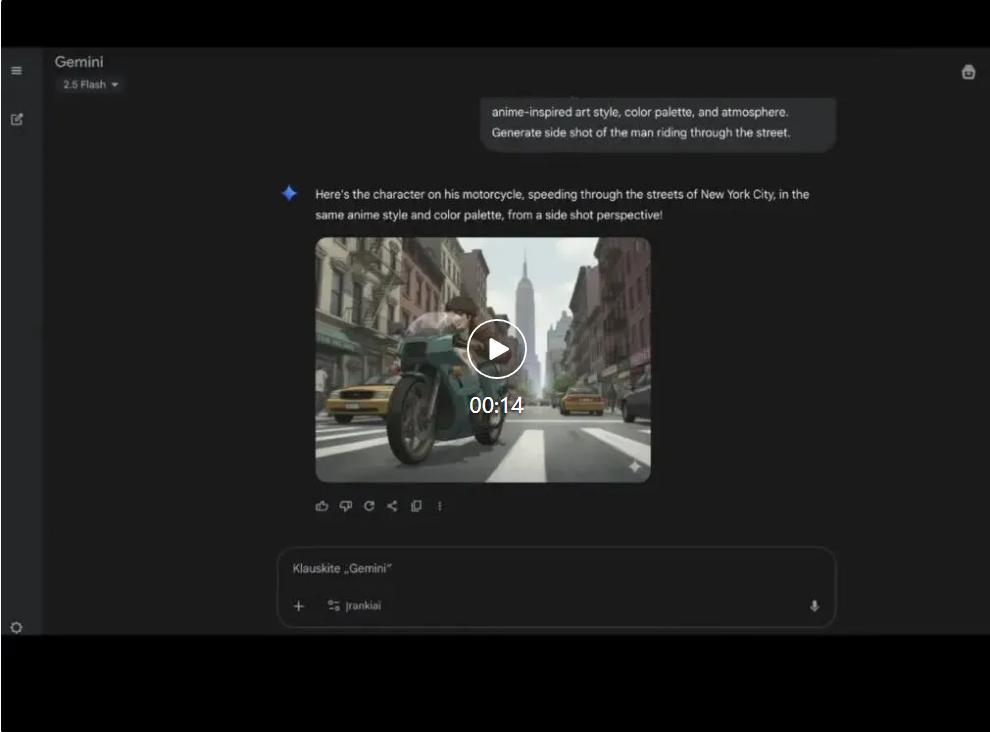Click the sparkle watermark on the video thumbnail
The width and height of the screenshot is (990, 732).
click(634, 467)
